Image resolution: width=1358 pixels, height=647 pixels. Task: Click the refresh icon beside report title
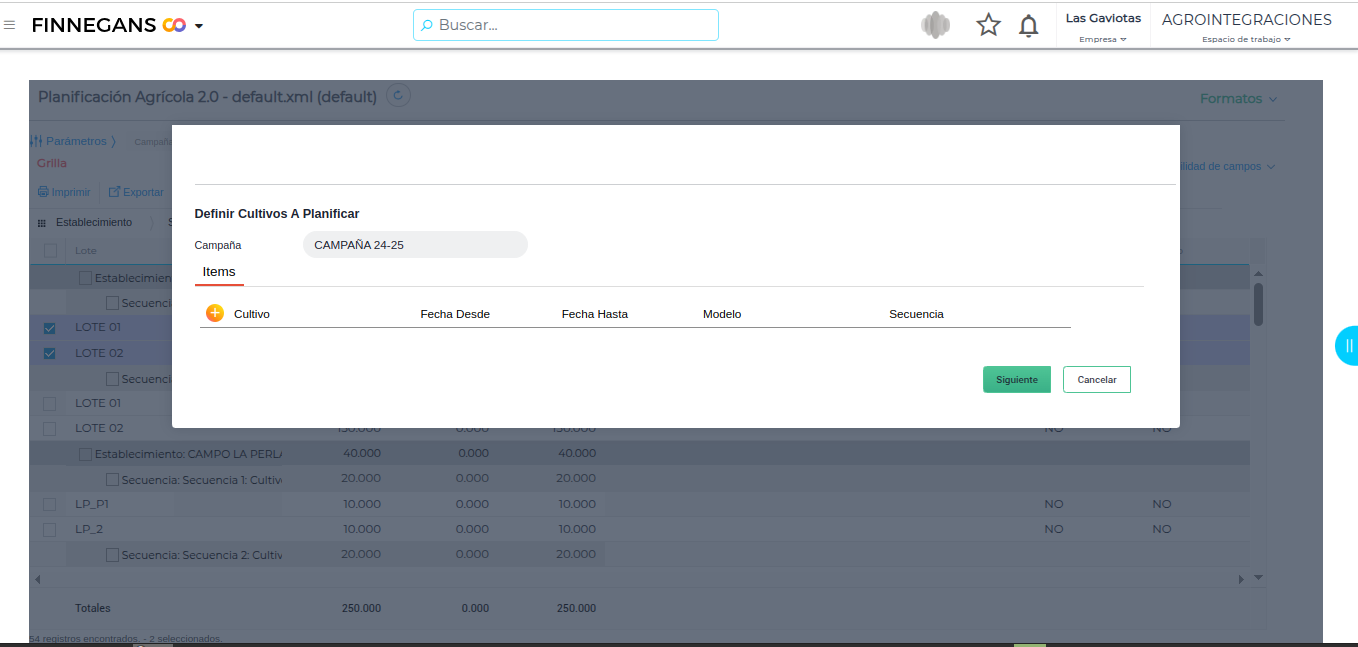pos(398,96)
